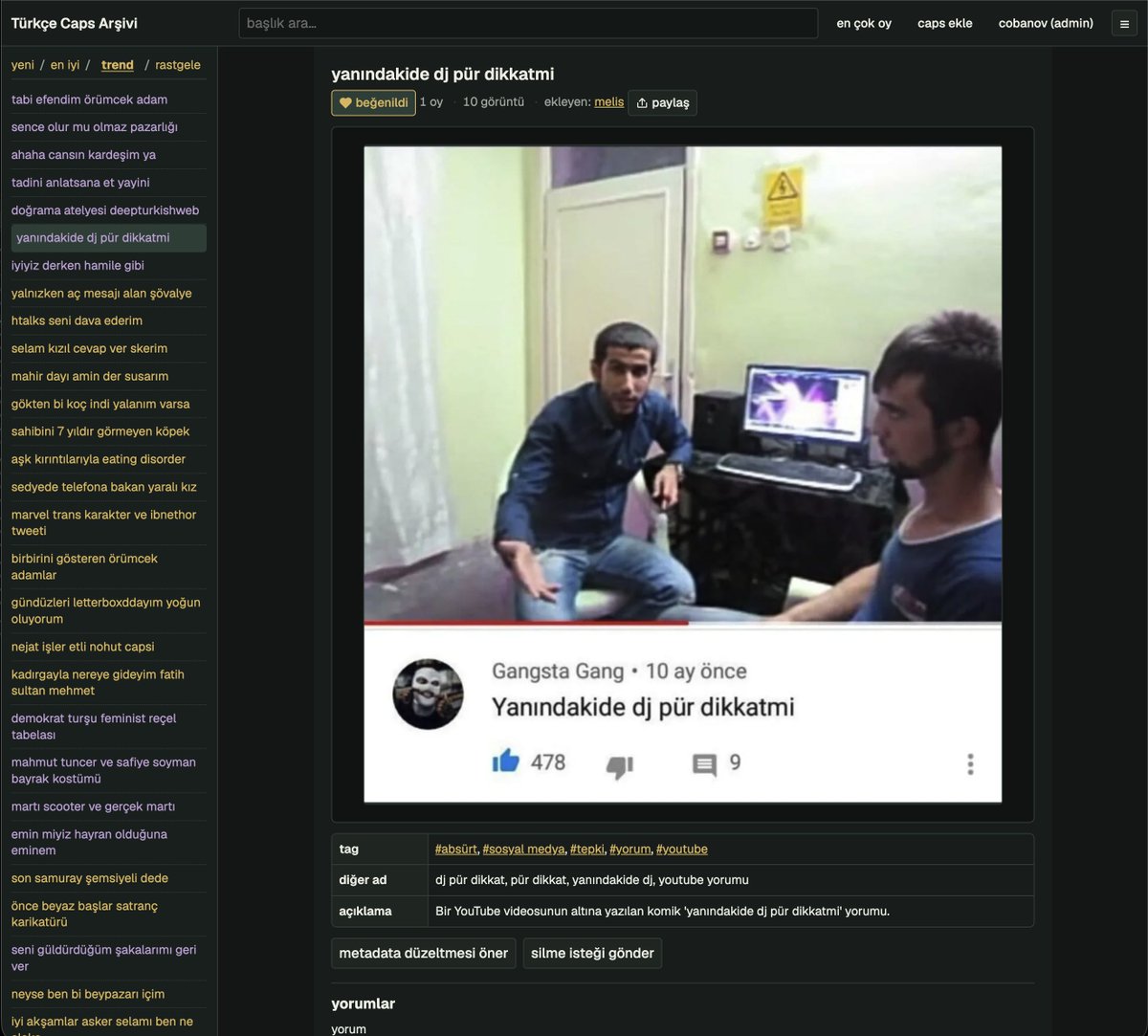
Task: Click the Gangsta Gang avatar in the image
Action: (428, 694)
